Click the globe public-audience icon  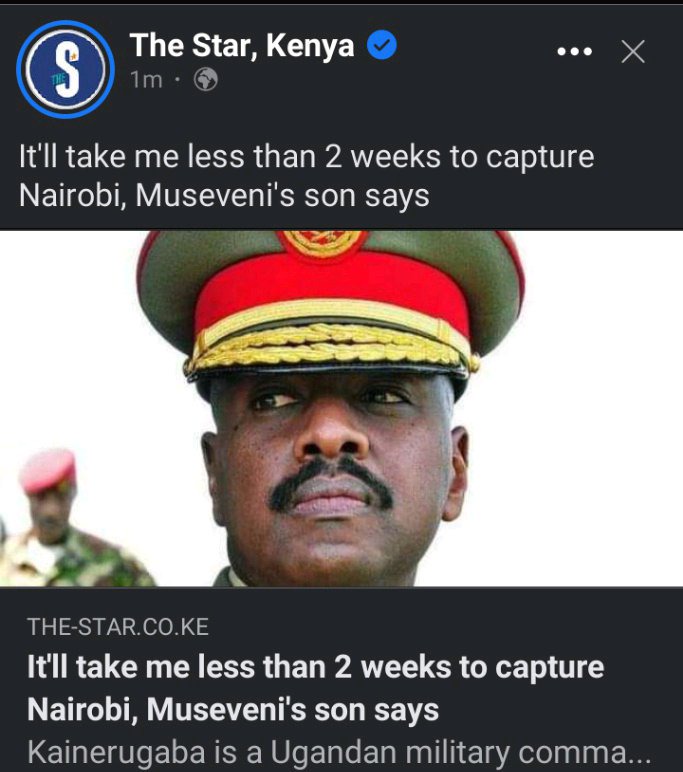[206, 80]
